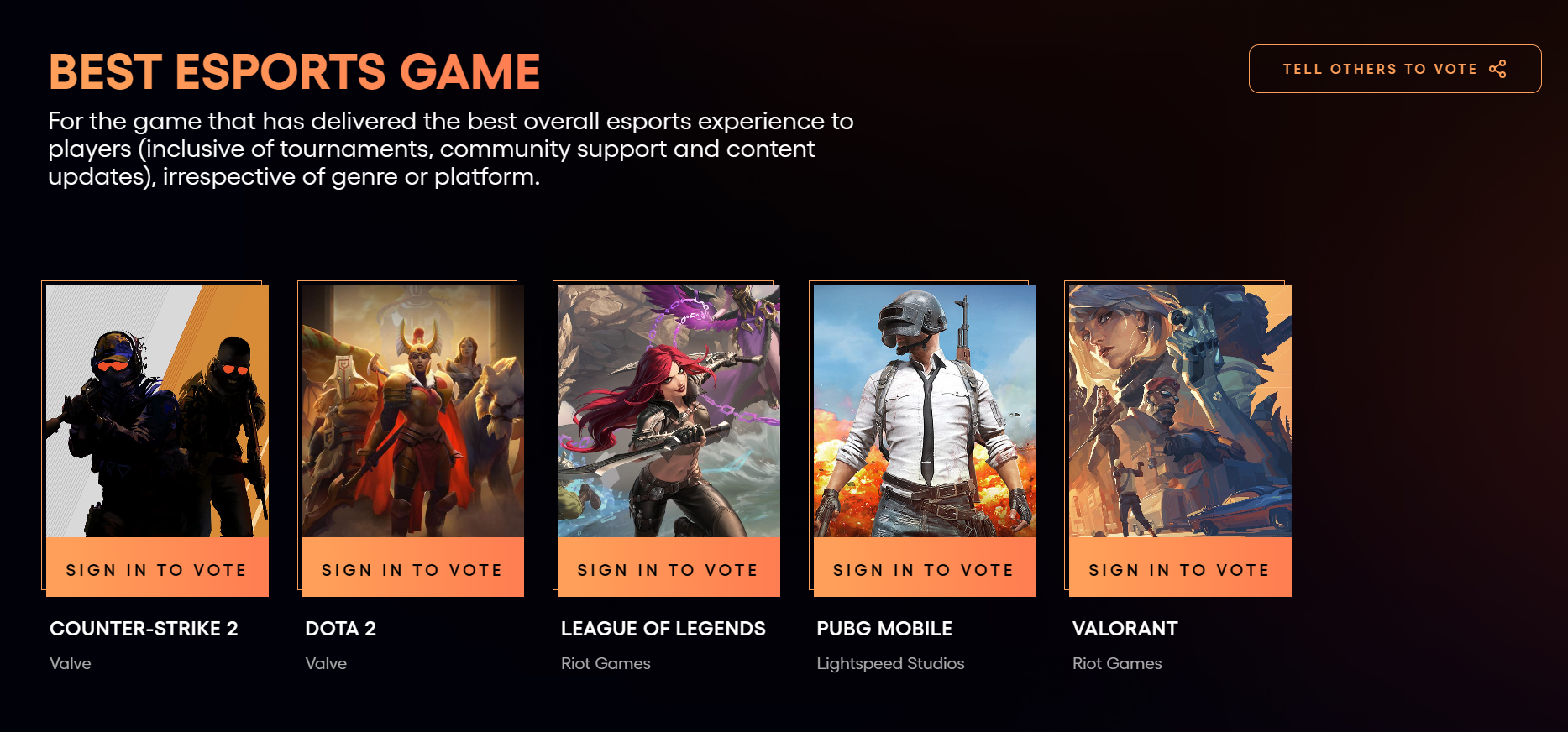Click the Valorant title text
The width and height of the screenshot is (1568, 732).
1125,629
